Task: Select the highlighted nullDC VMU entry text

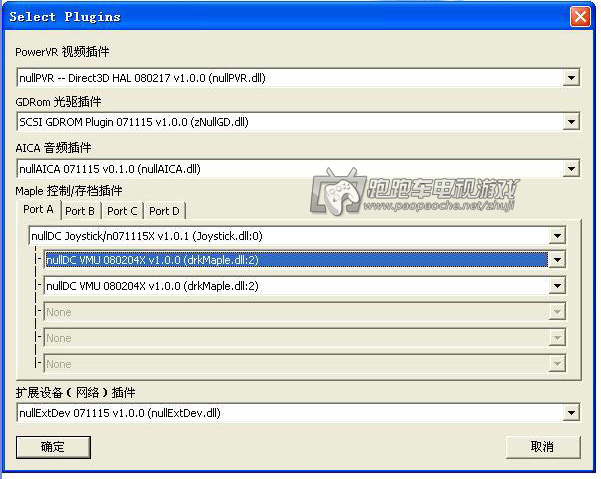Action: 152,260
